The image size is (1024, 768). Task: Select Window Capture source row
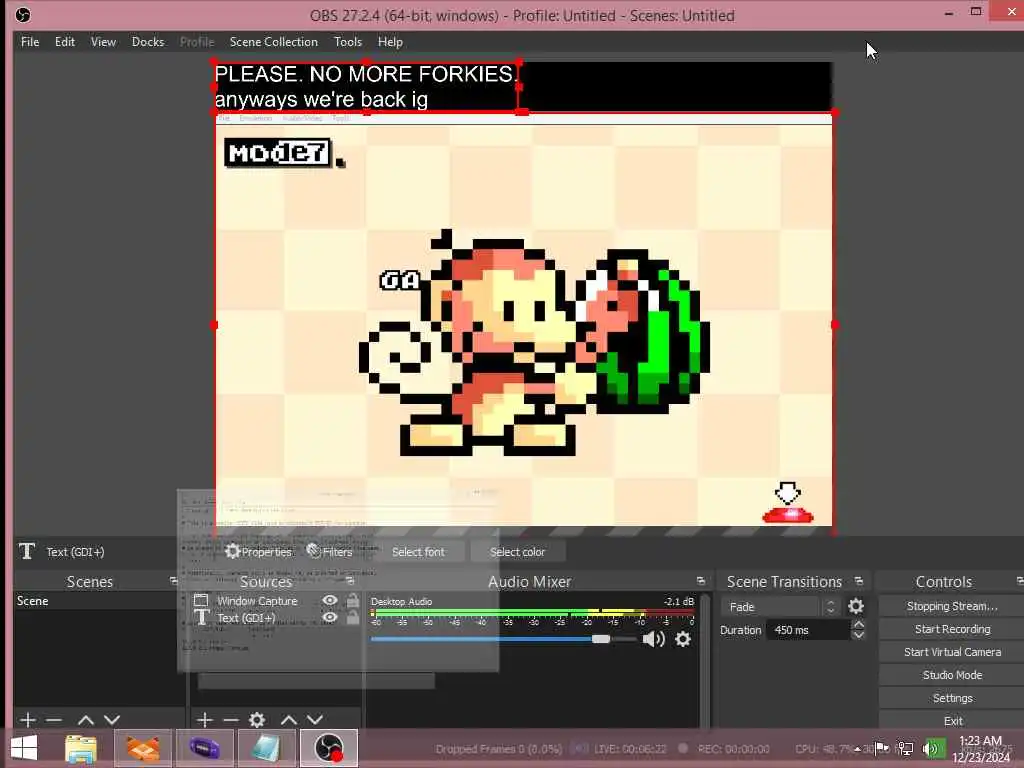tap(276, 600)
